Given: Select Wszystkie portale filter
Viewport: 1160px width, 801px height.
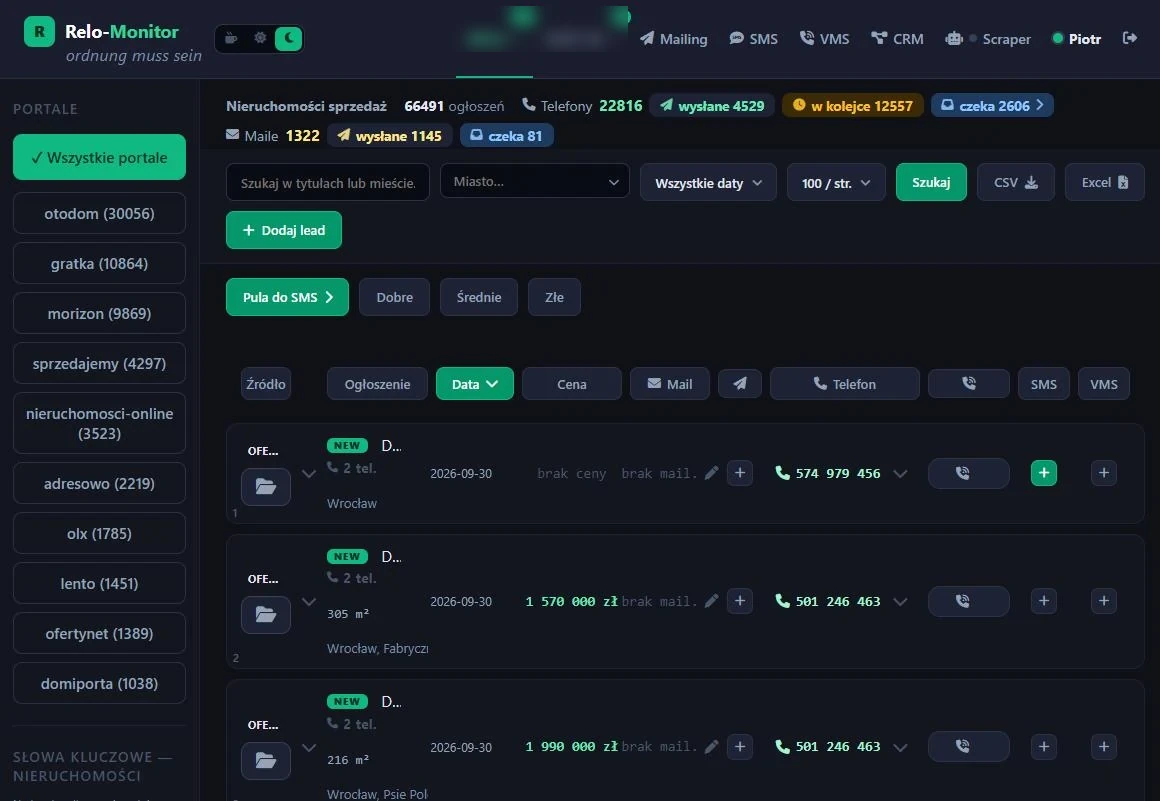Looking at the screenshot, I should pos(99,157).
